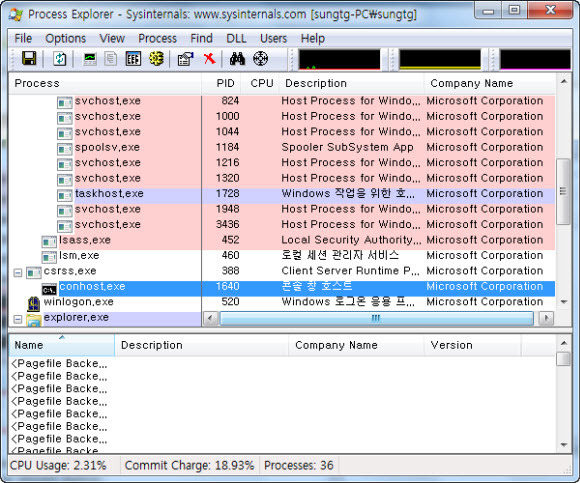Collapse the csrss.exe tree node
Viewport: 580px width, 483px height.
click(17, 273)
